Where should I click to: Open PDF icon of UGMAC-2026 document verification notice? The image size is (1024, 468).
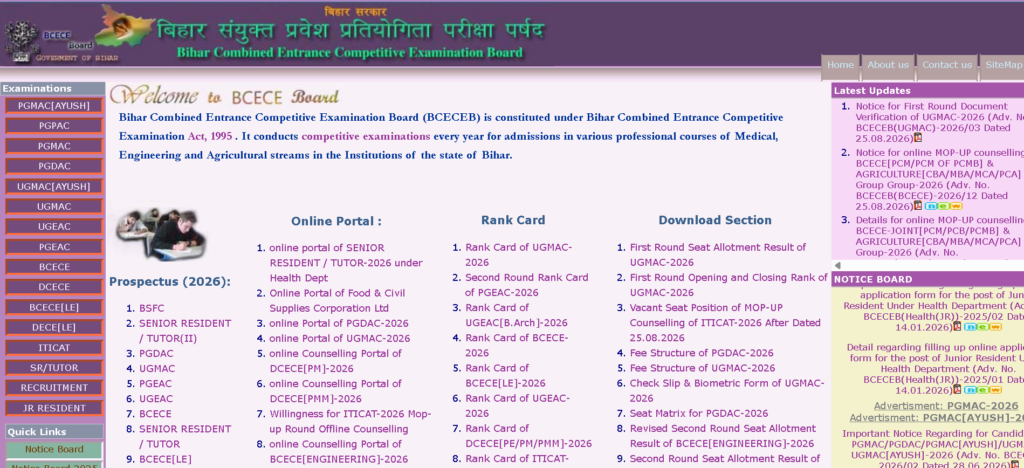pyautogui.click(x=918, y=138)
